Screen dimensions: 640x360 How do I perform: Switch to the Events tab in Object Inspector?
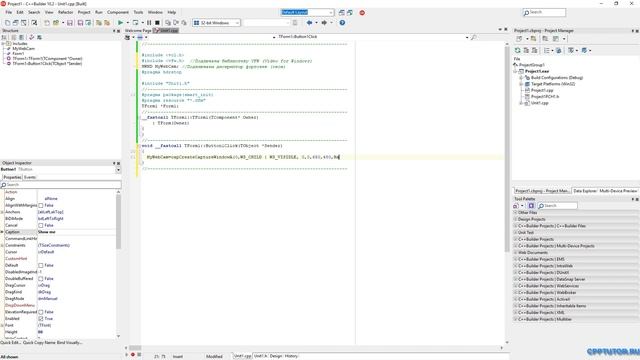[30, 178]
